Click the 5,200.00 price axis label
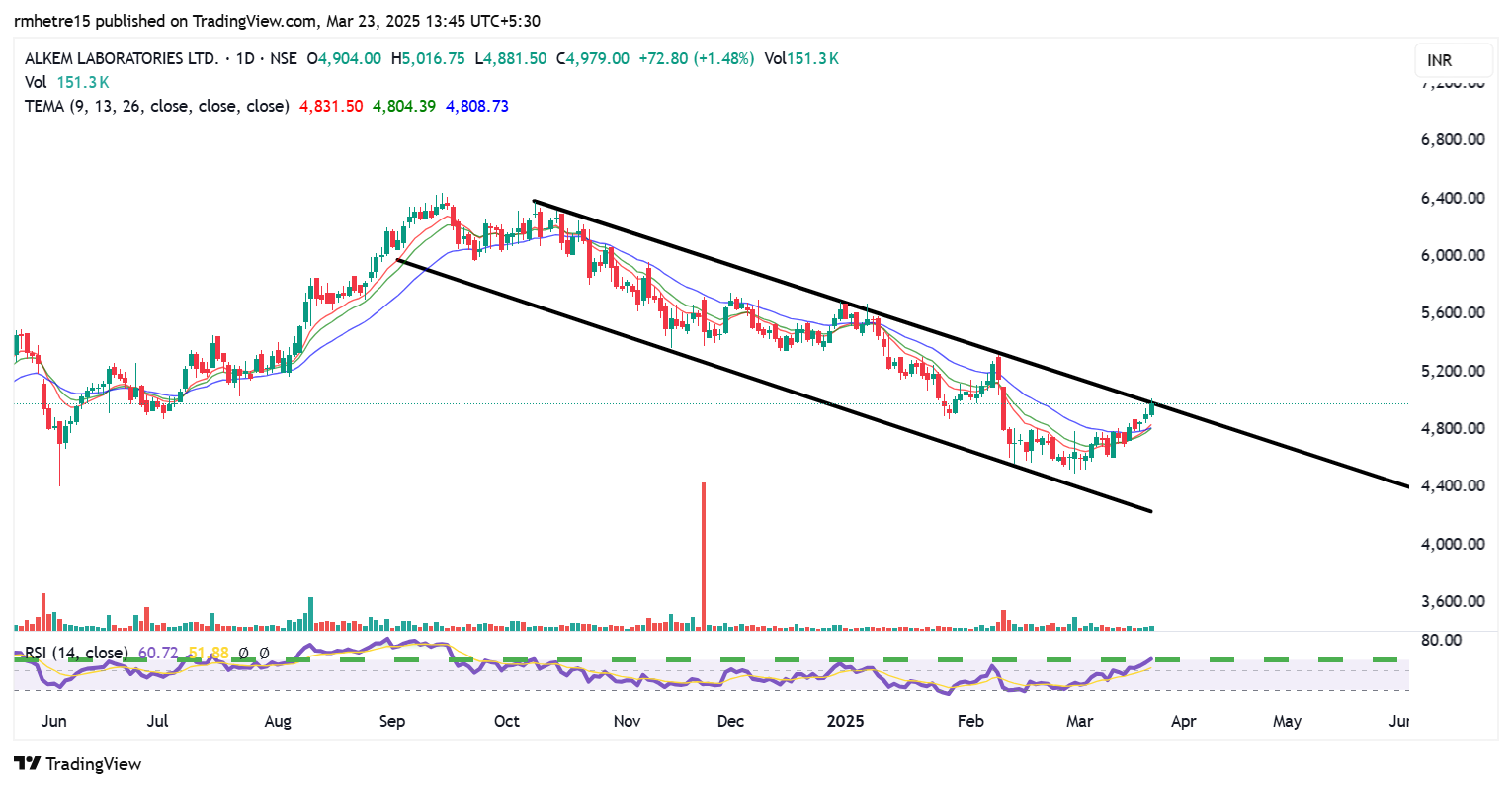This screenshot has width=1512, height=787. click(x=1453, y=371)
